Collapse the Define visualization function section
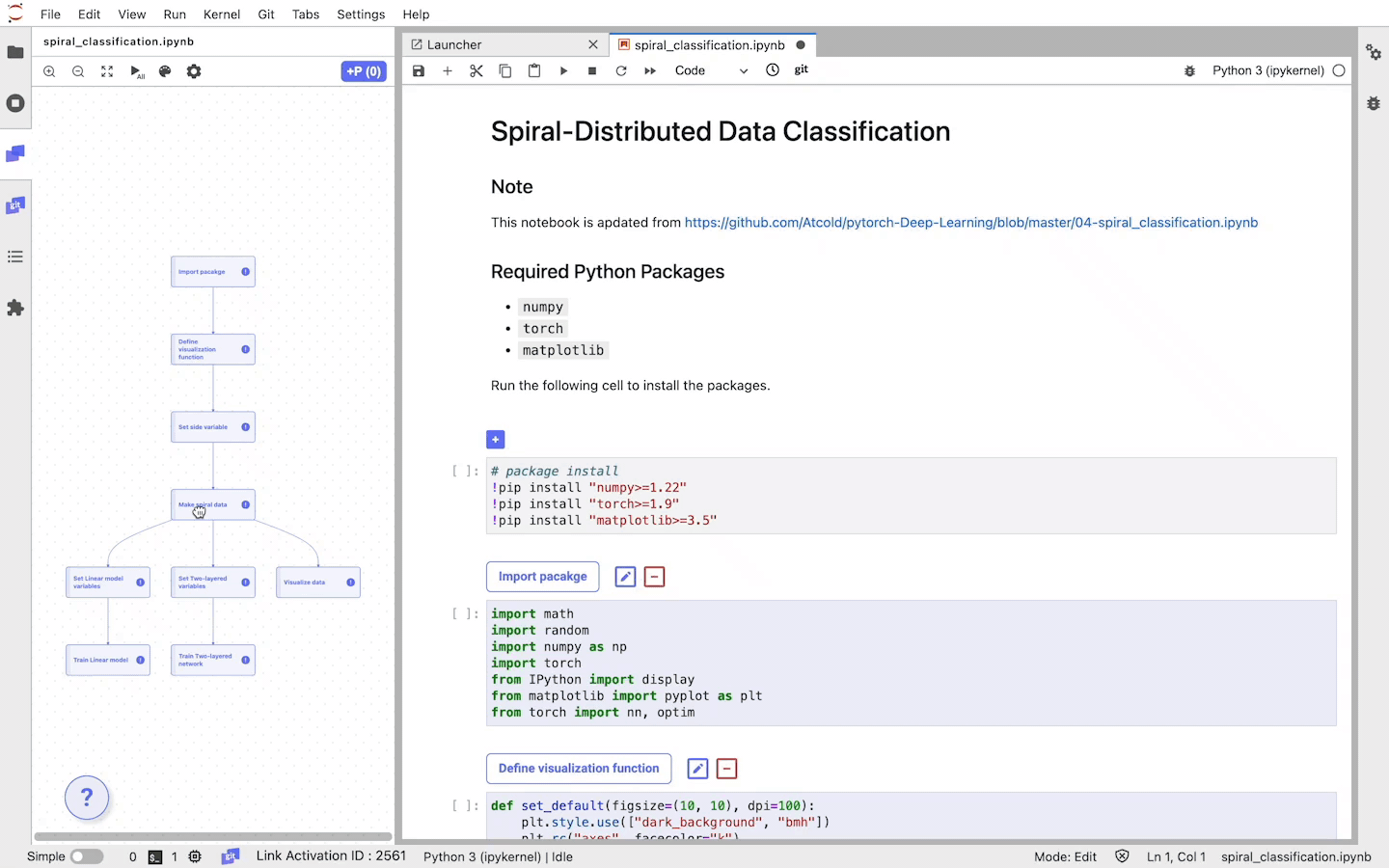 (x=727, y=769)
